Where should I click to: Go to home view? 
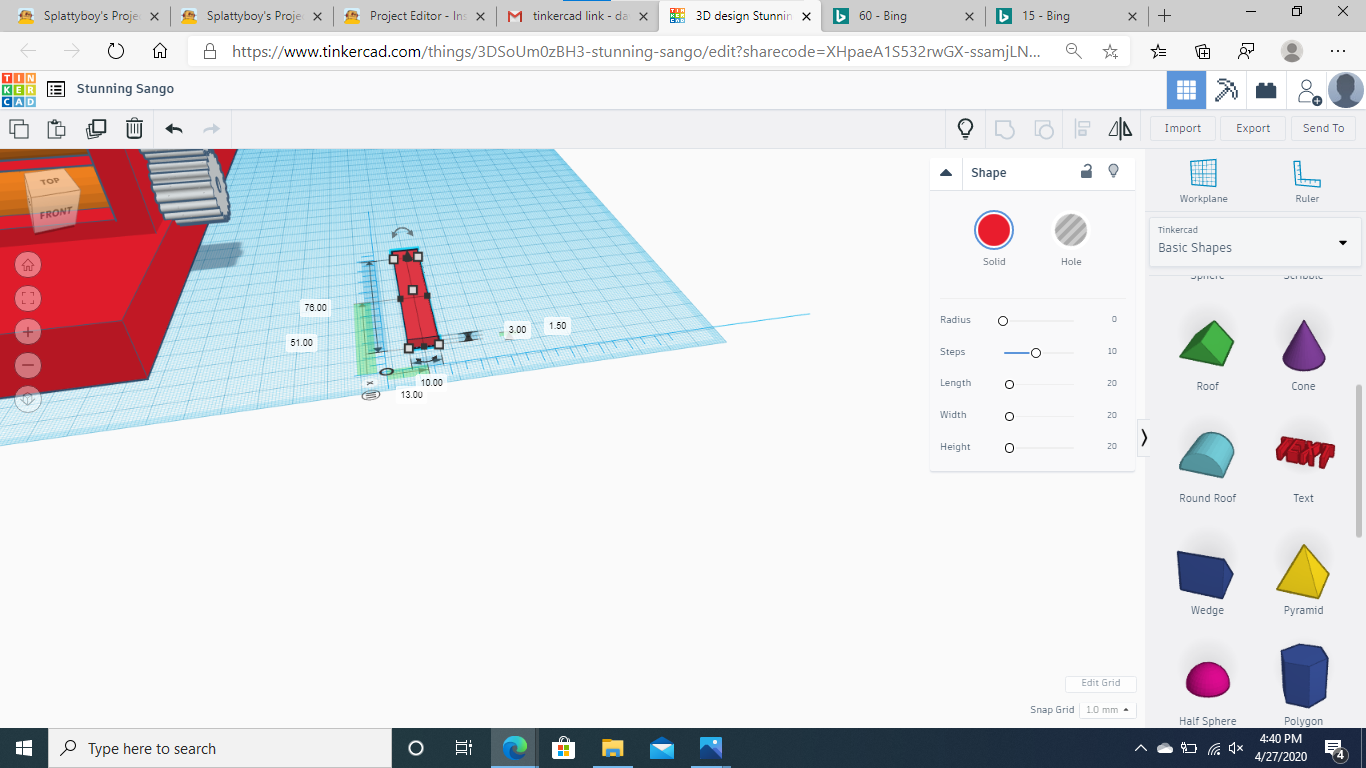pos(28,265)
